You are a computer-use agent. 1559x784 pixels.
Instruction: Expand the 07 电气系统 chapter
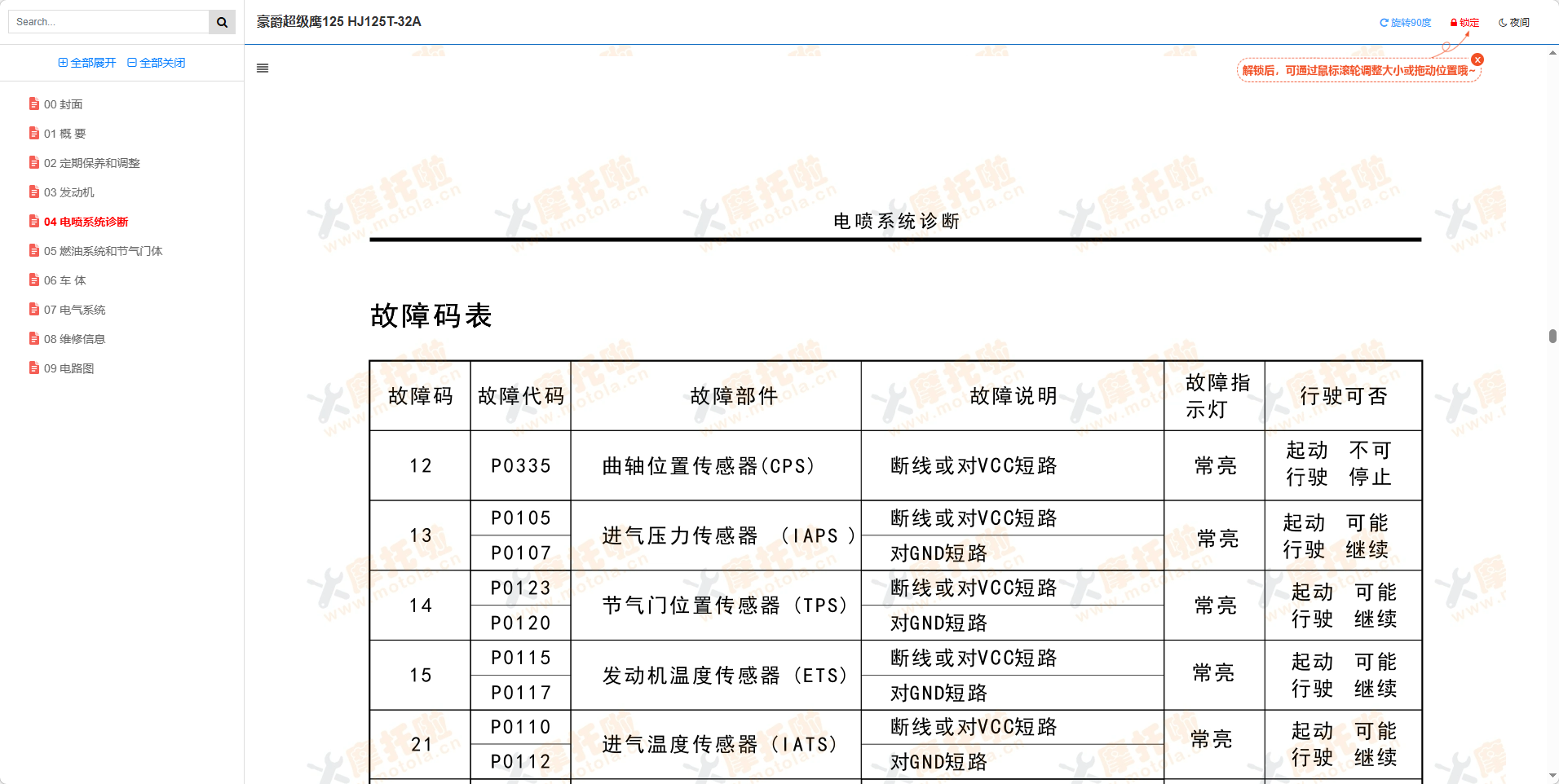74,309
